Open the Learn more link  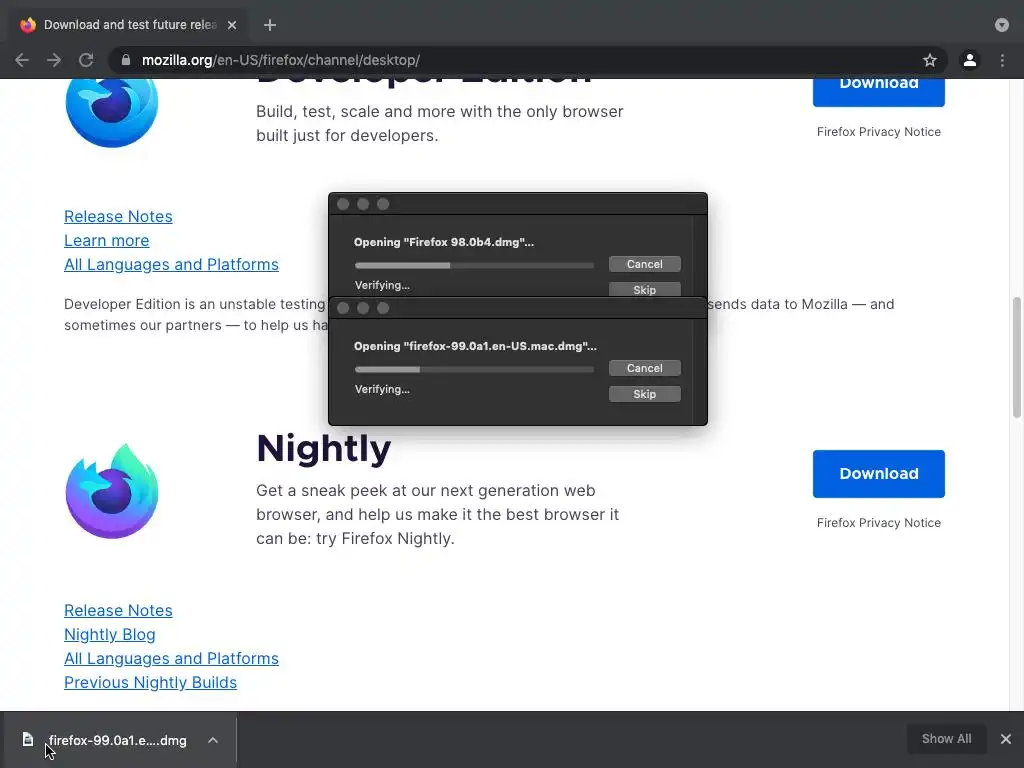(106, 240)
